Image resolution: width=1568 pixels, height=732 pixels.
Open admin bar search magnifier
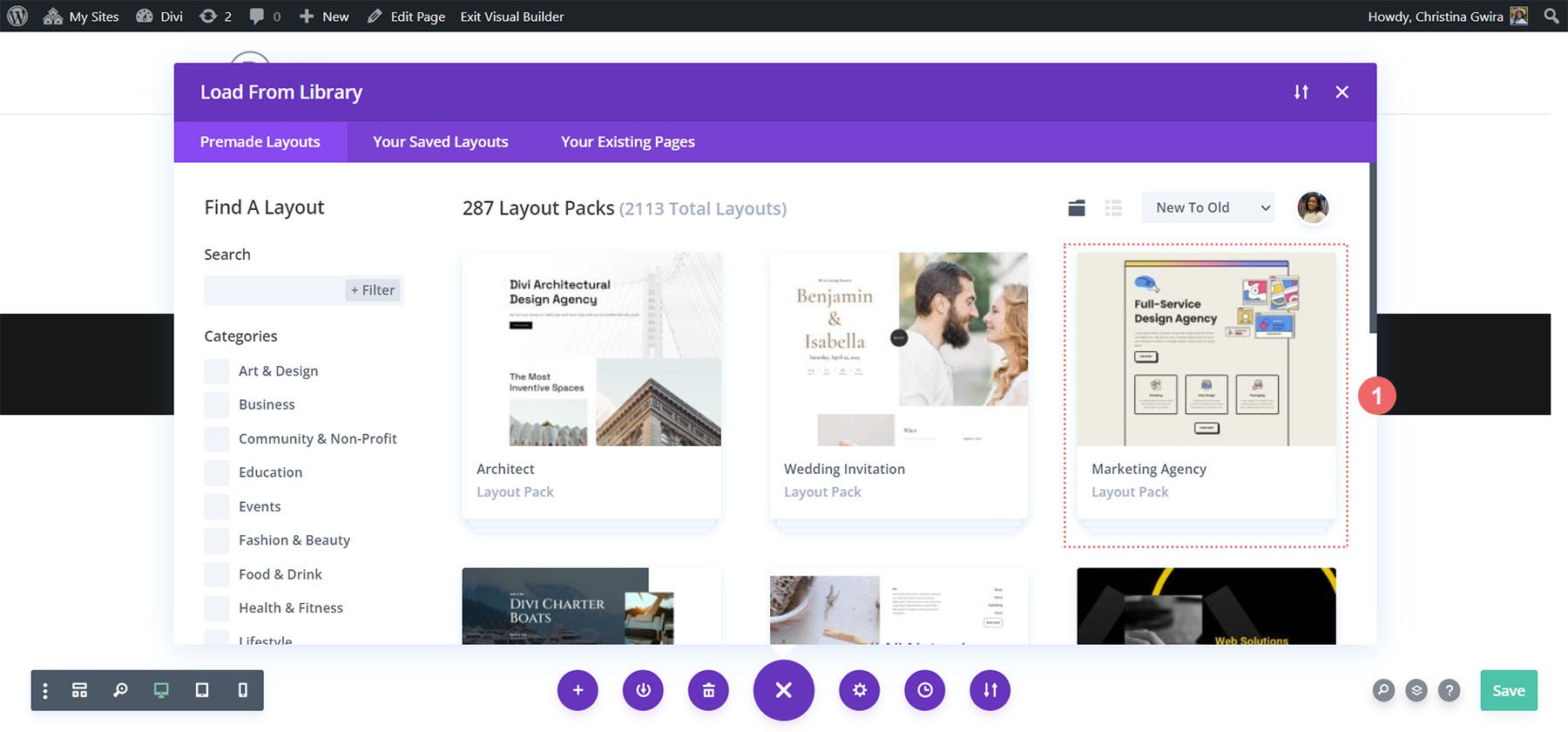point(1551,16)
